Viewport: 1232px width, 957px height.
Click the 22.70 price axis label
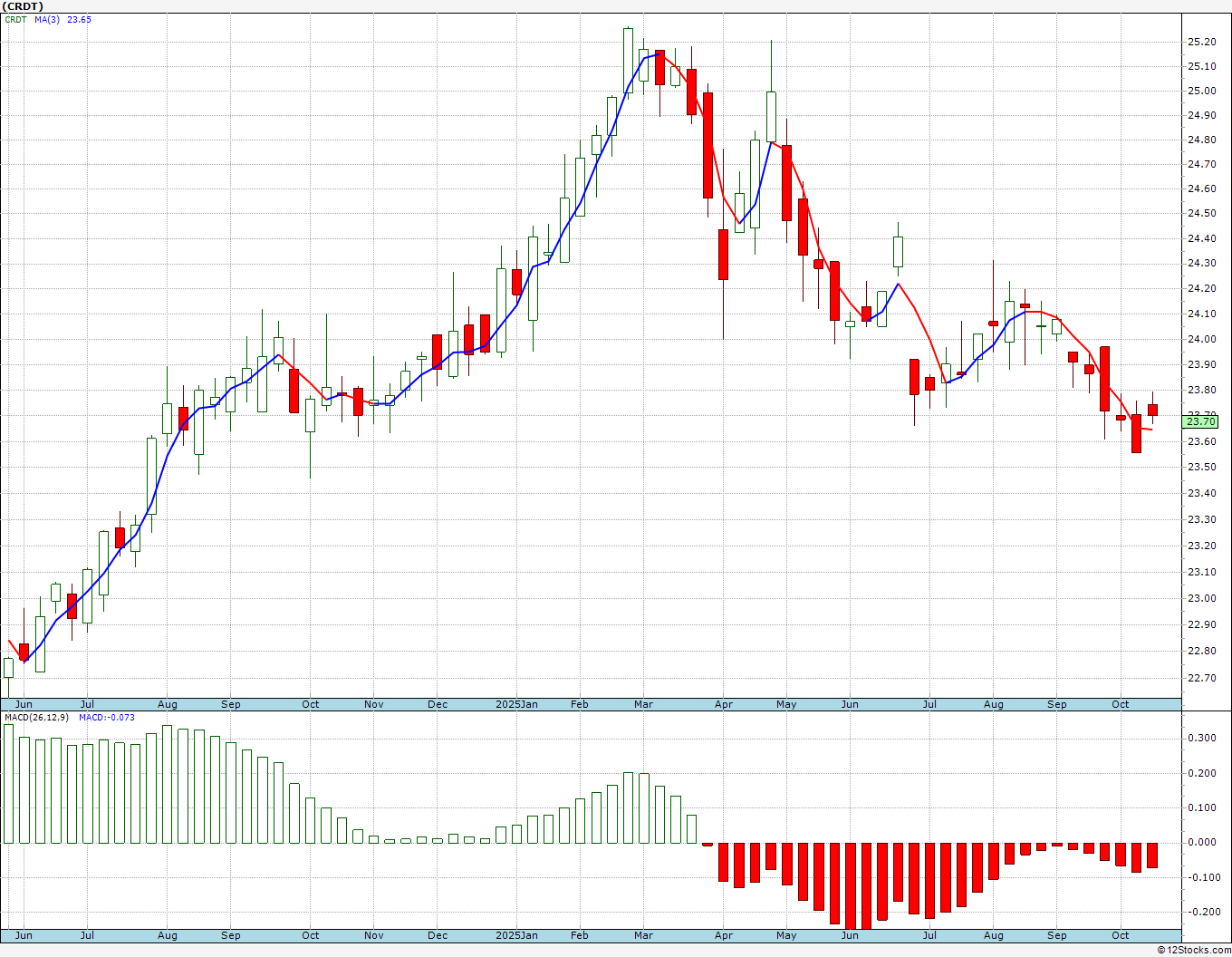click(x=1201, y=678)
